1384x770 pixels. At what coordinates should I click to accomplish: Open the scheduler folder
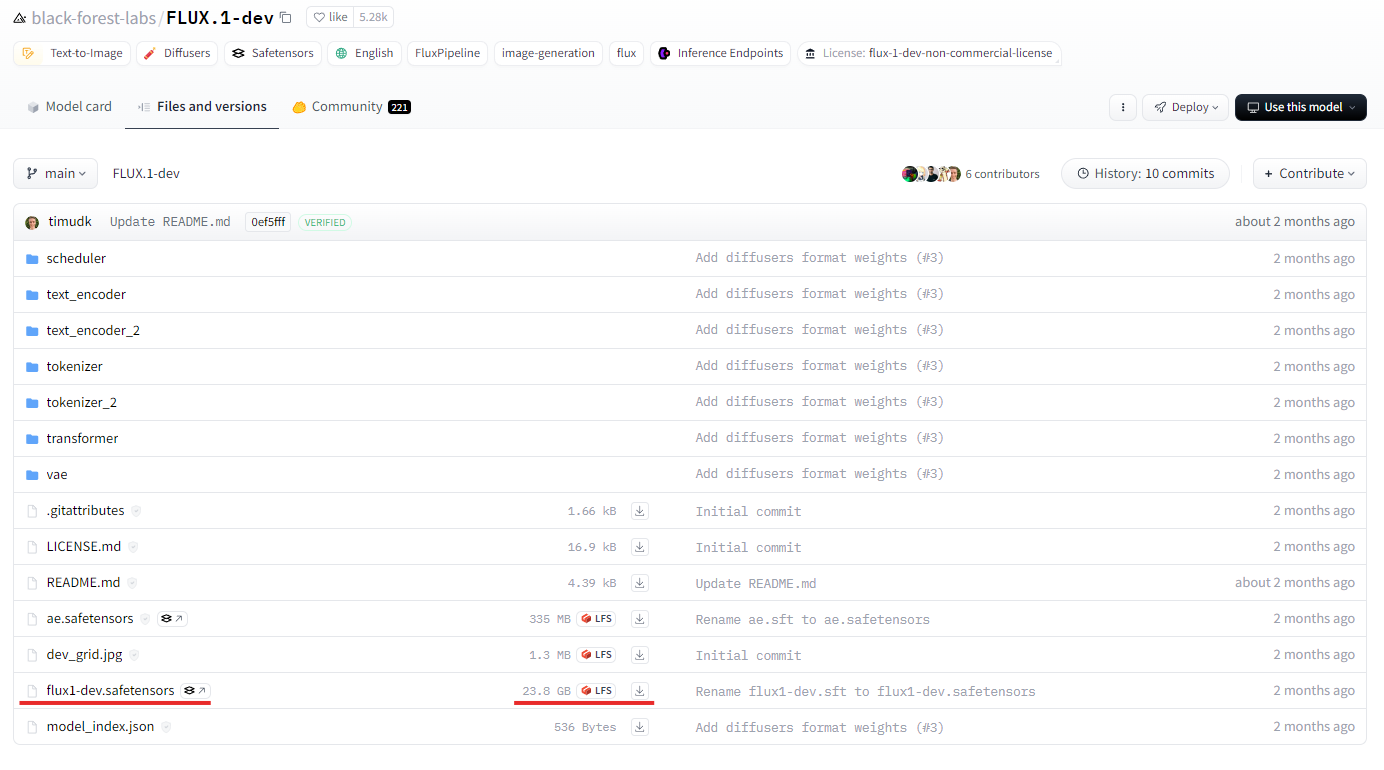pyautogui.click(x=76, y=258)
